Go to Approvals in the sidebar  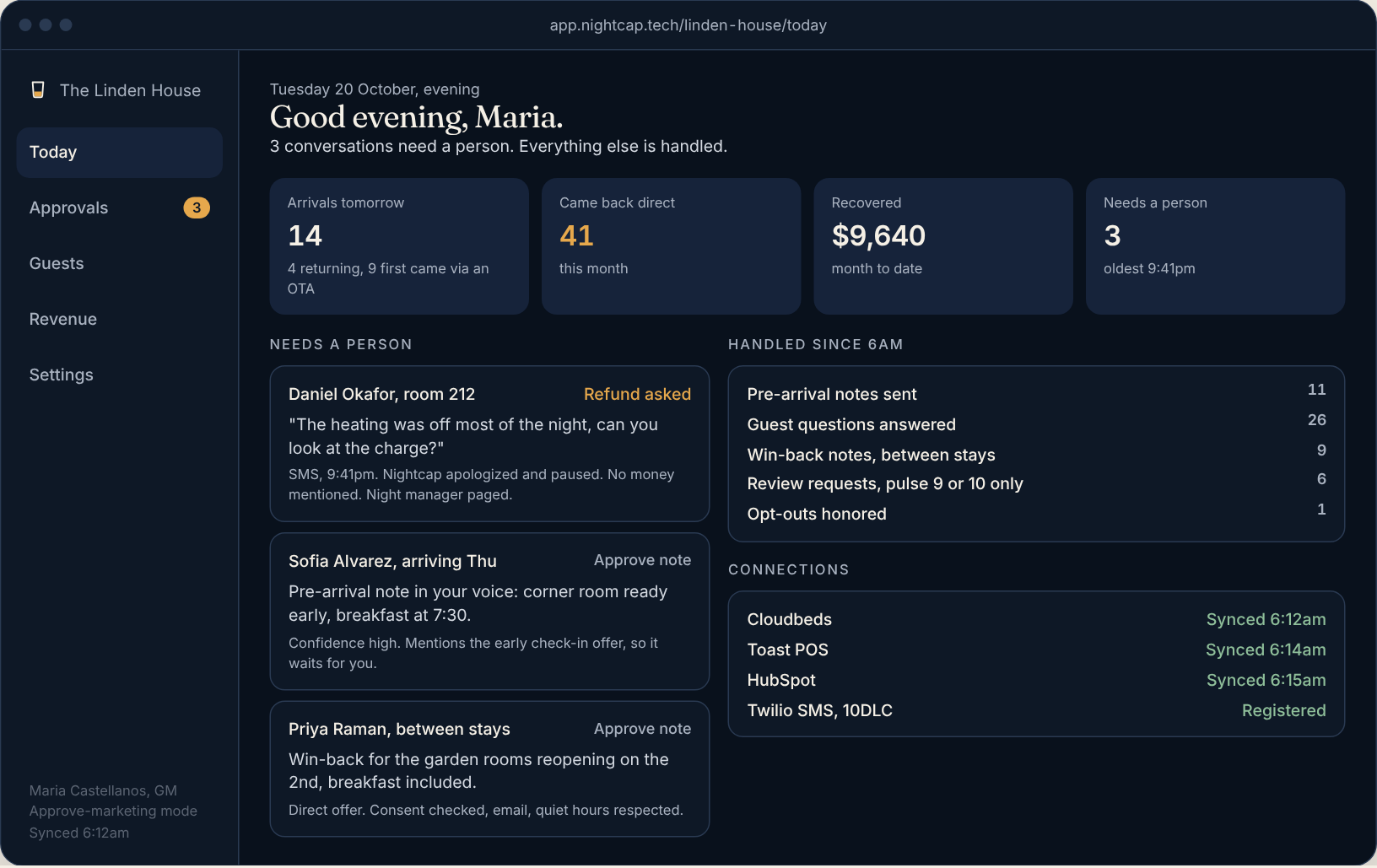(x=119, y=208)
